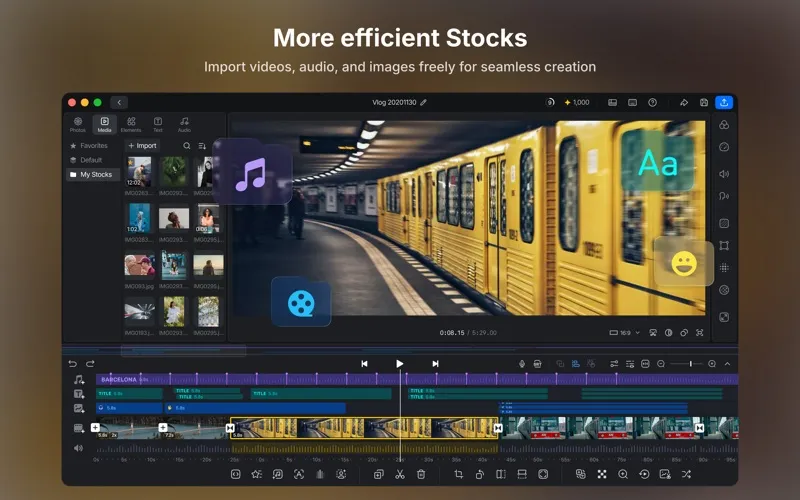The image size is (800, 500).
Task: Select the BARCELONA audio clip
Action: [417, 380]
